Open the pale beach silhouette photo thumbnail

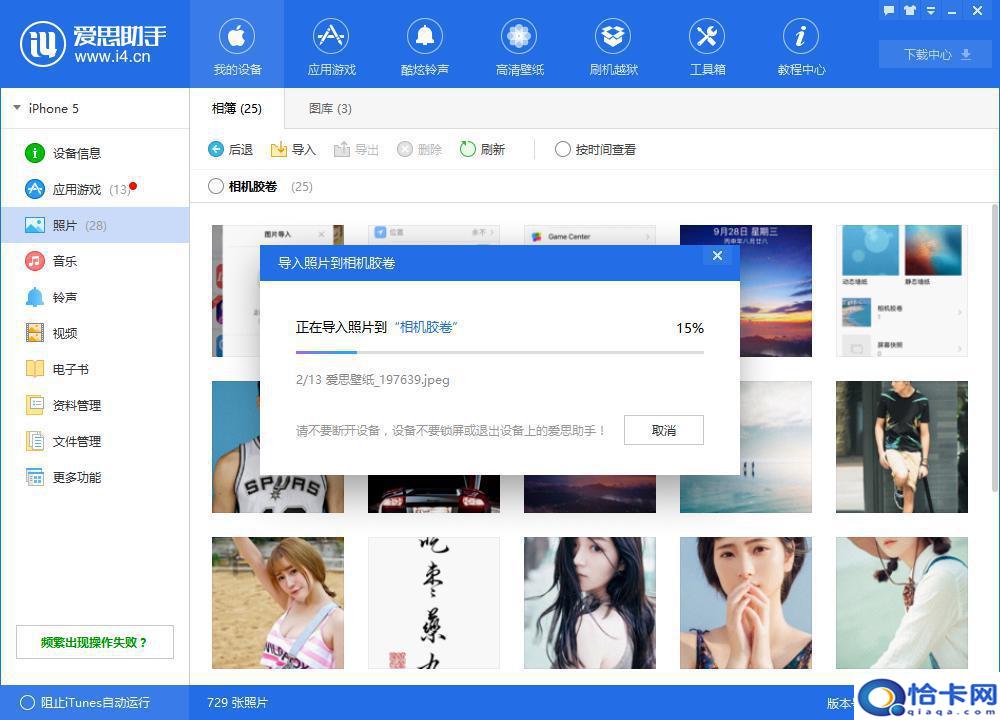[776, 446]
